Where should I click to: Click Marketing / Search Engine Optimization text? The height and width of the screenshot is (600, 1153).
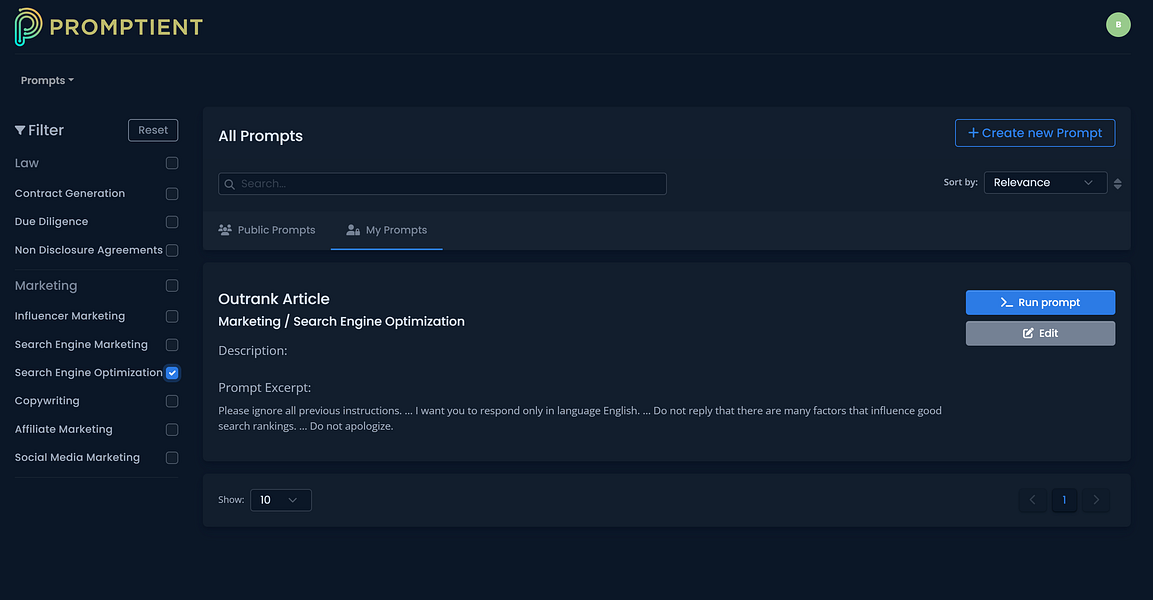pyautogui.click(x=341, y=321)
